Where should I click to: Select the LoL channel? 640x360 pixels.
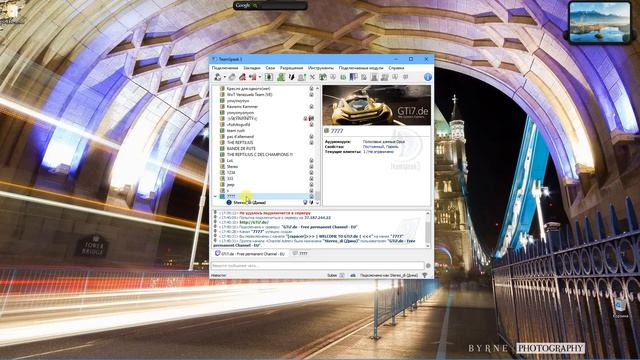click(229, 160)
